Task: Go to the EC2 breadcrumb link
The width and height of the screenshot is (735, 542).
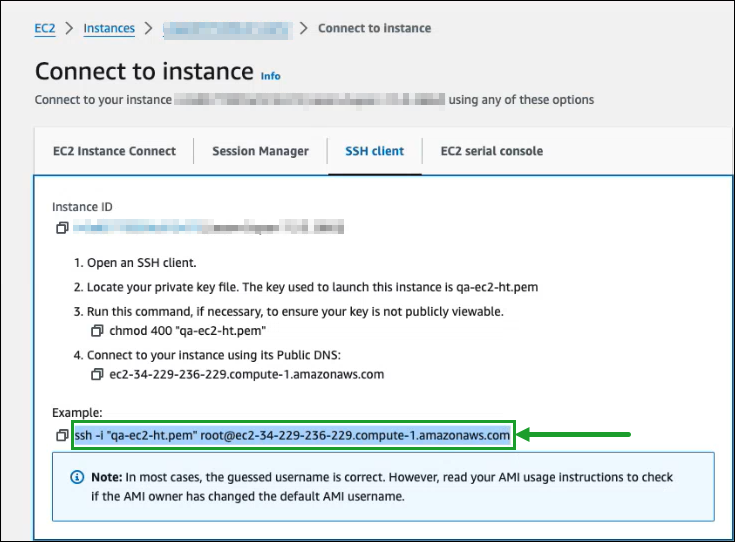Action: tap(45, 29)
